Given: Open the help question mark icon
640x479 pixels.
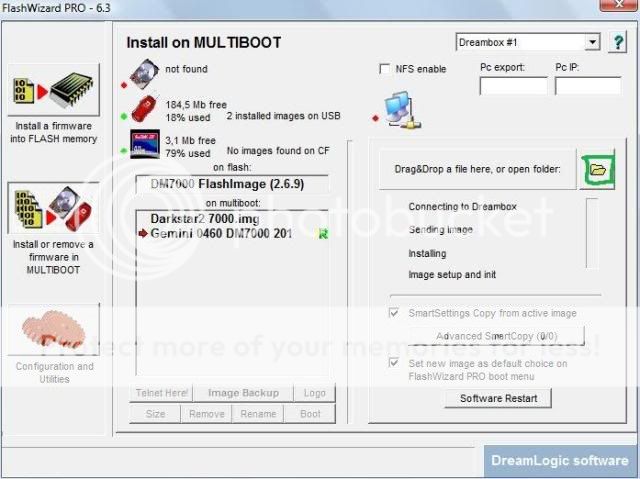Looking at the screenshot, I should coord(618,42).
